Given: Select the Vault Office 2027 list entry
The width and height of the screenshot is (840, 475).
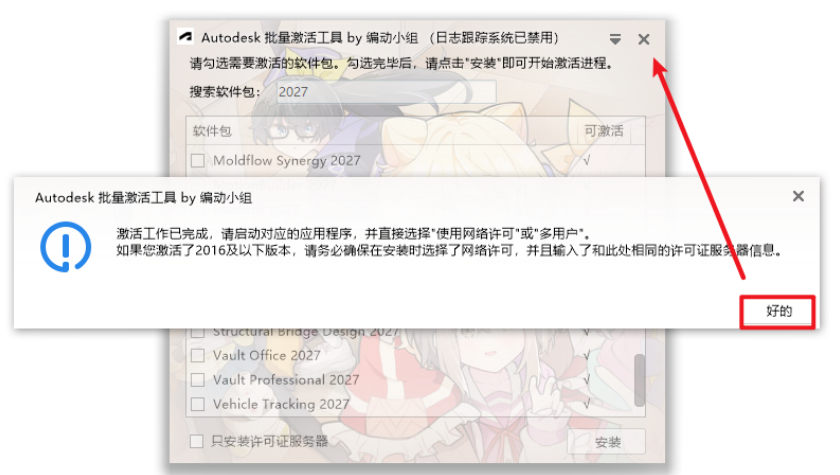Looking at the screenshot, I should [x=409, y=355].
